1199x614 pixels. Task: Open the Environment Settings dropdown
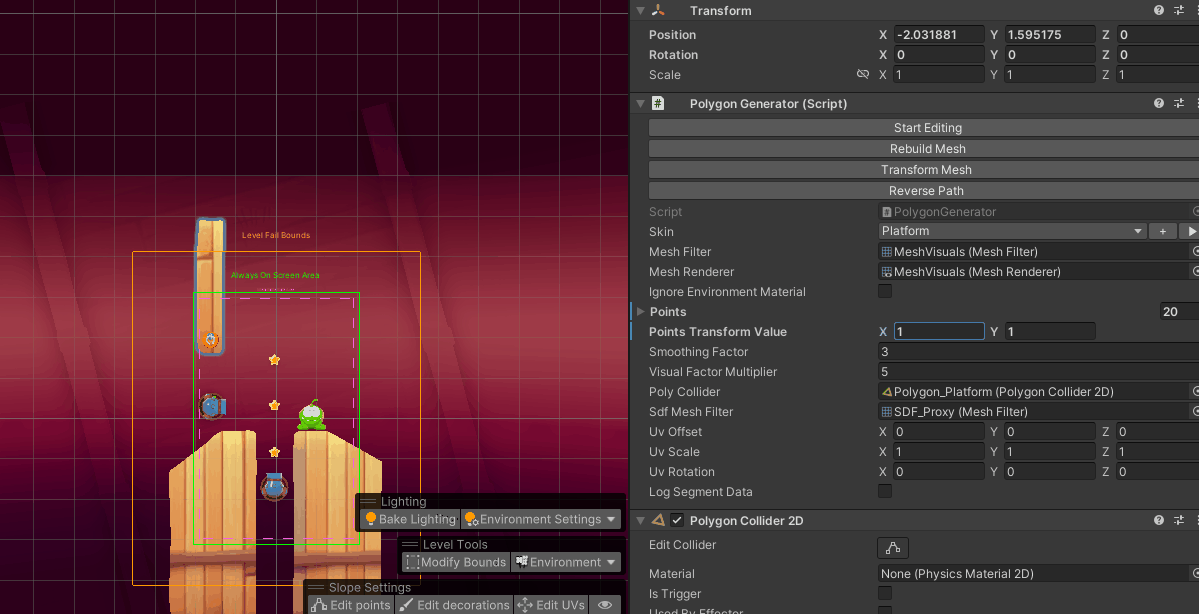tap(540, 519)
